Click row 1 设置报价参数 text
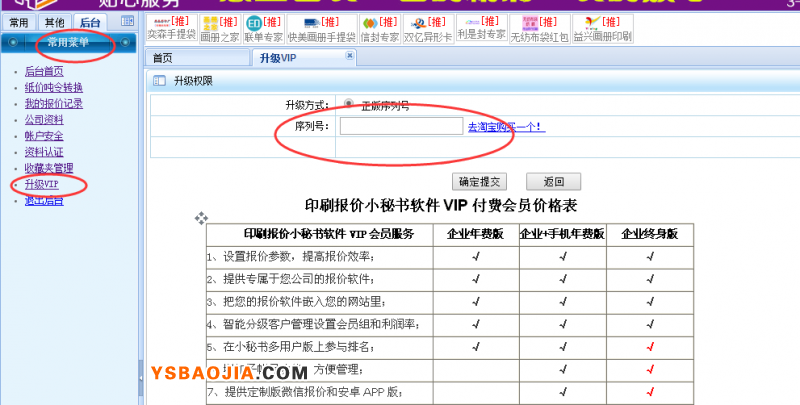The width and height of the screenshot is (800, 405). pos(290,257)
